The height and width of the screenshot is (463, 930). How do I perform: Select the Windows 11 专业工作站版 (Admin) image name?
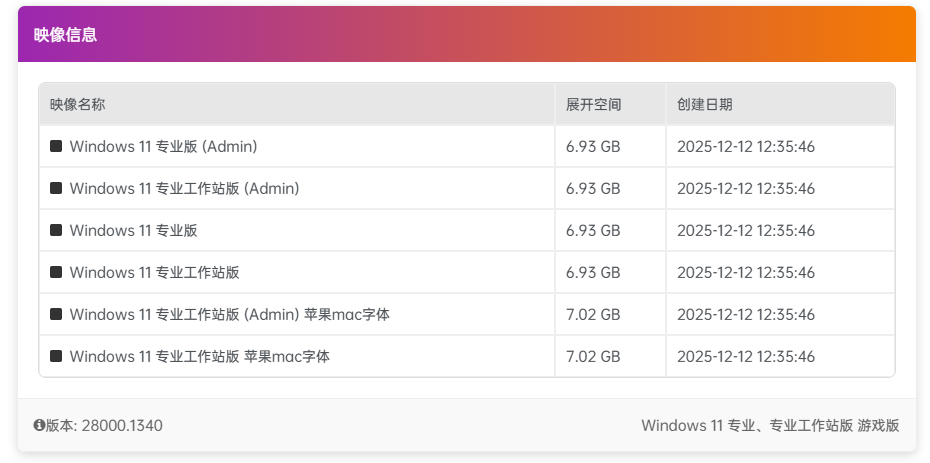tap(184, 188)
